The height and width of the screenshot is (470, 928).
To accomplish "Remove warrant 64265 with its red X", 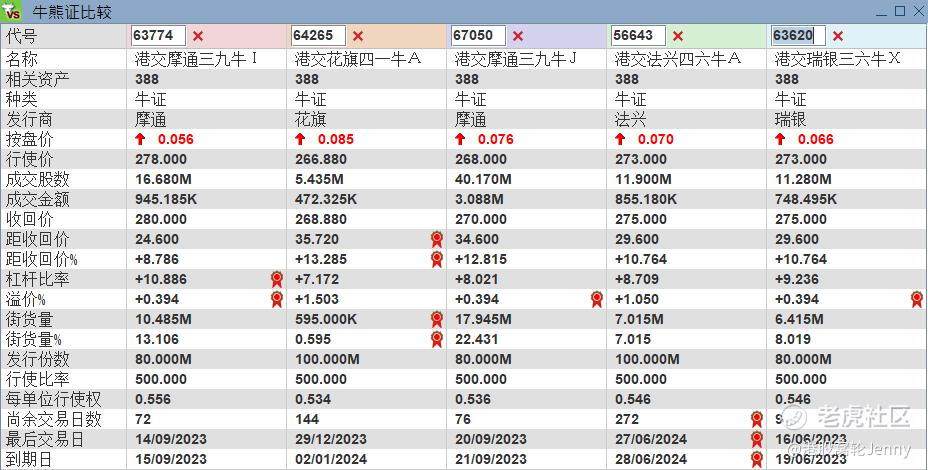I will [357, 36].
